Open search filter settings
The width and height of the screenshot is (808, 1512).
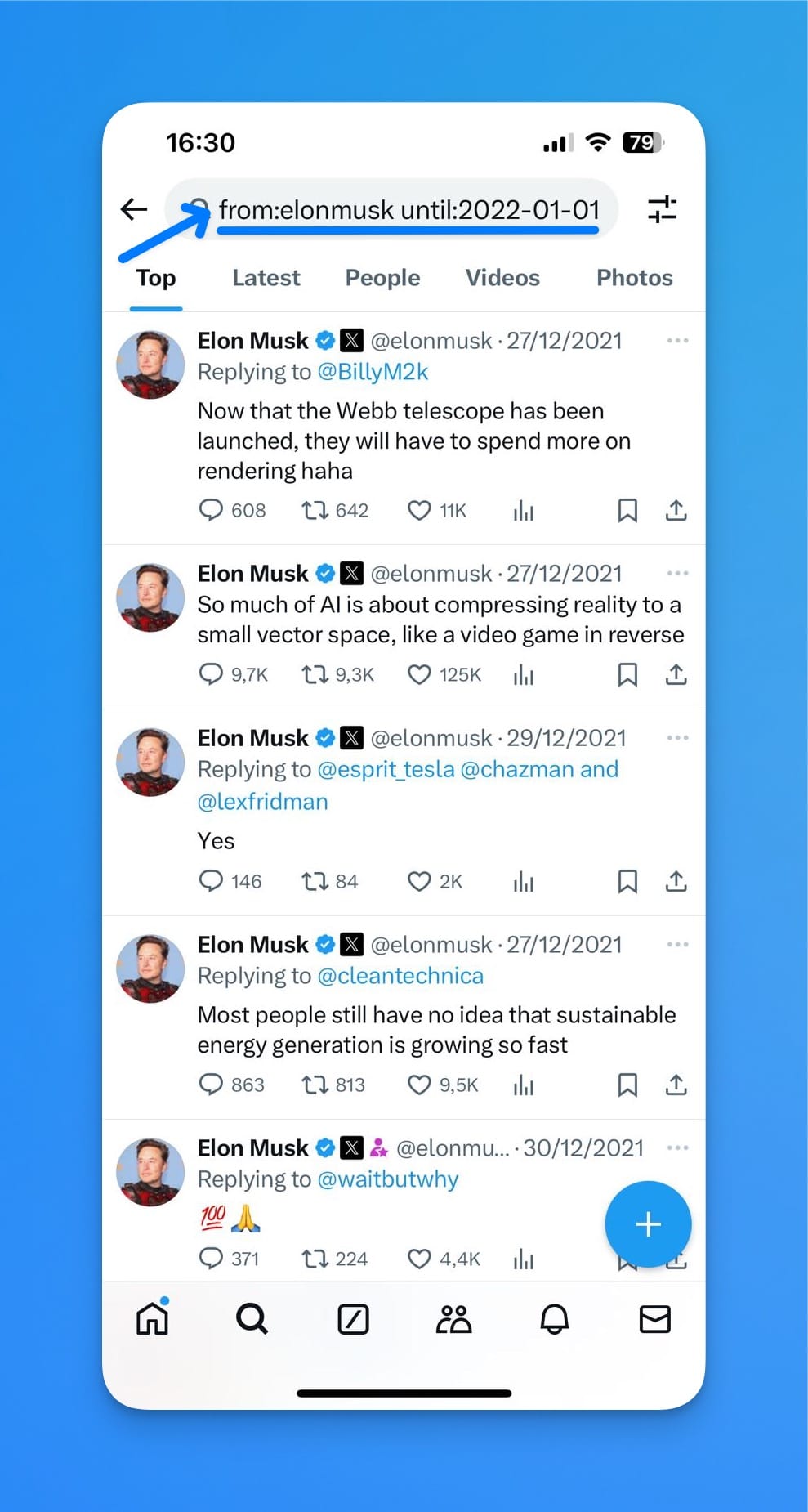coord(662,209)
